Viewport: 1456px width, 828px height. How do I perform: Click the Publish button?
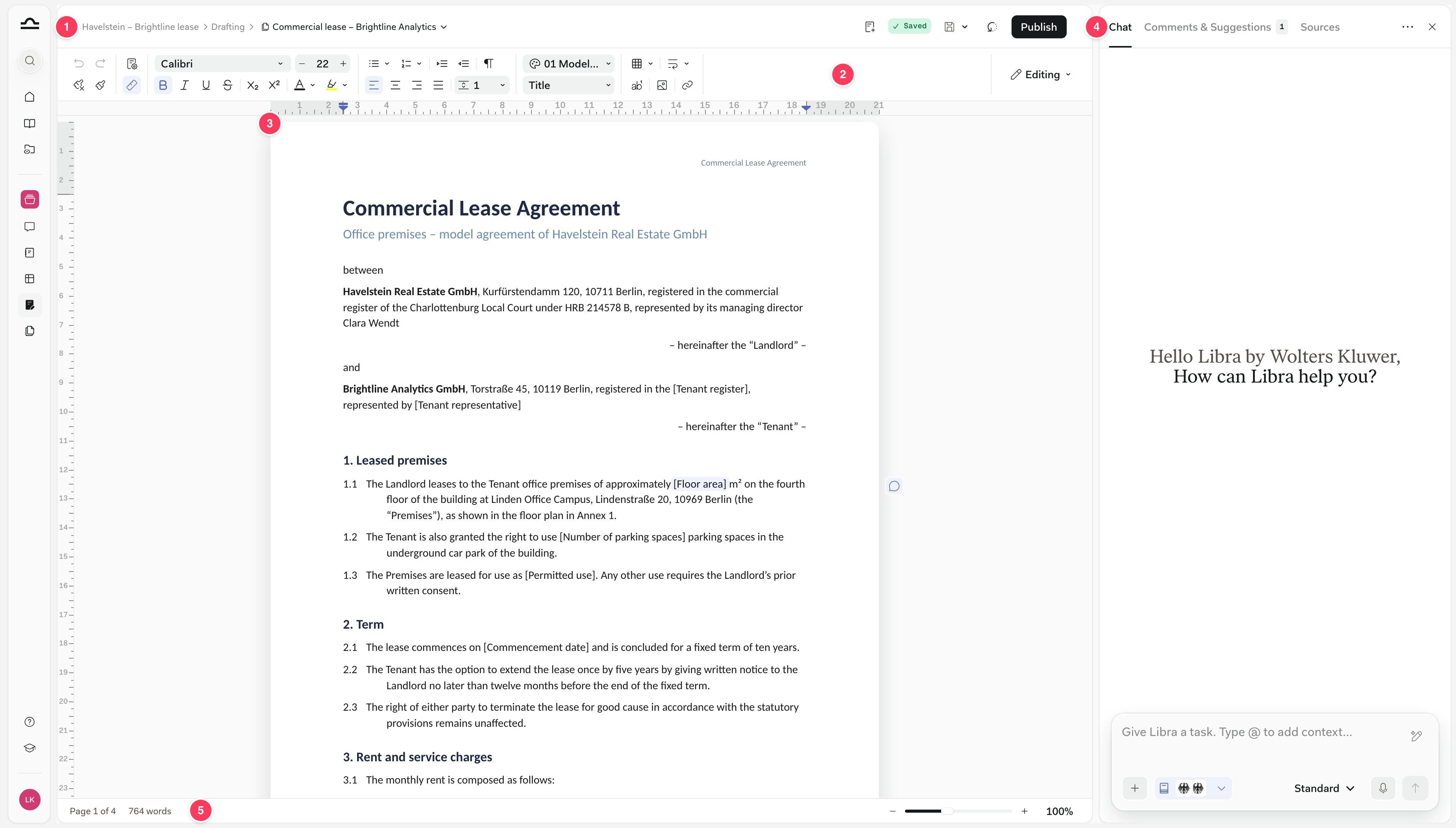click(x=1038, y=27)
